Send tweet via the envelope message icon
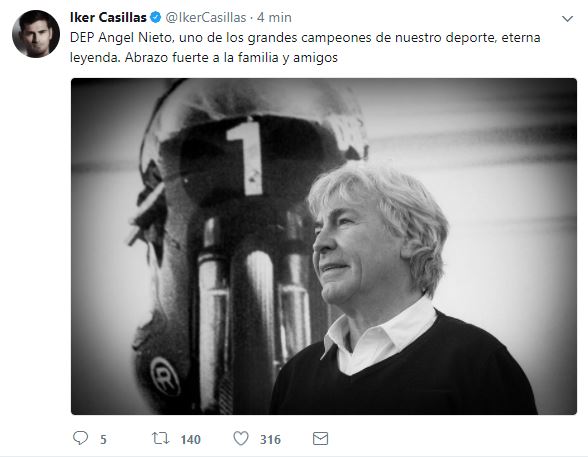This screenshot has height=457, width=588. coord(320,438)
